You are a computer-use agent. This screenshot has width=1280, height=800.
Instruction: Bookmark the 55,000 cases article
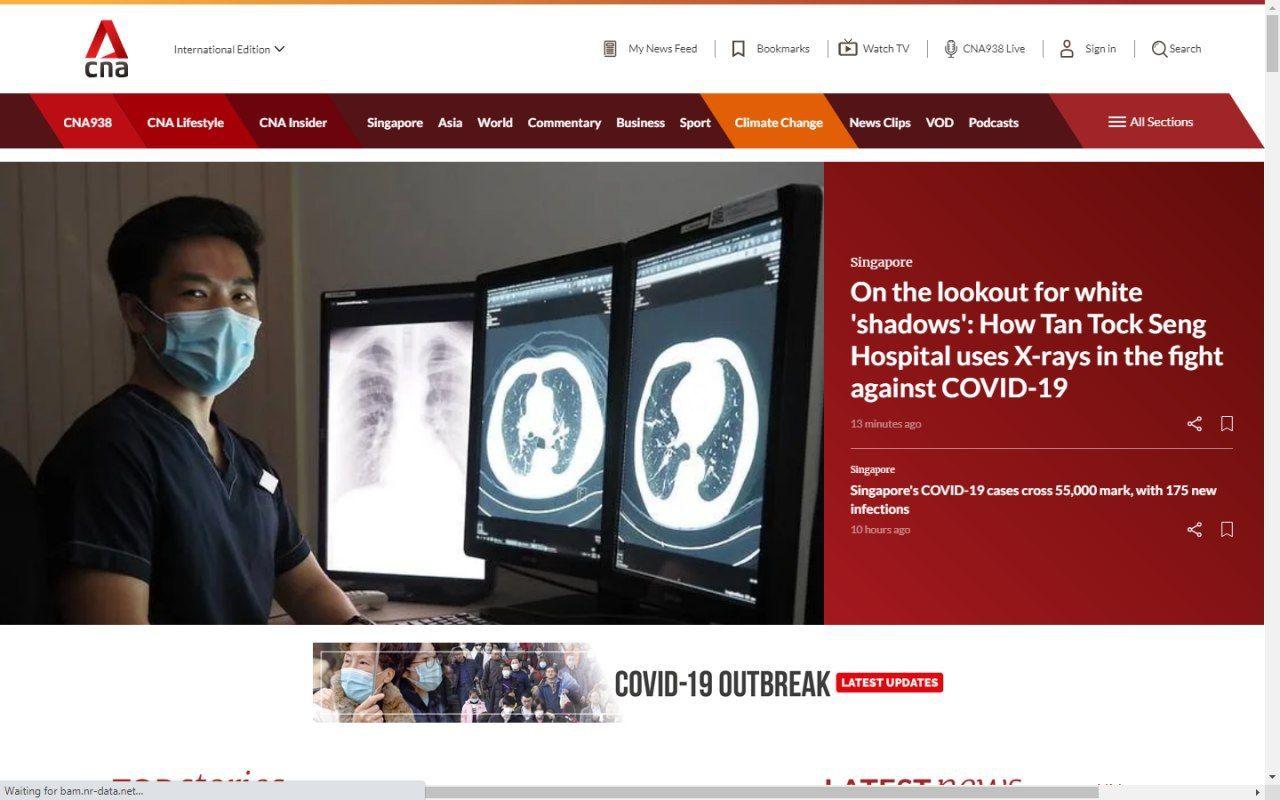pos(1227,530)
